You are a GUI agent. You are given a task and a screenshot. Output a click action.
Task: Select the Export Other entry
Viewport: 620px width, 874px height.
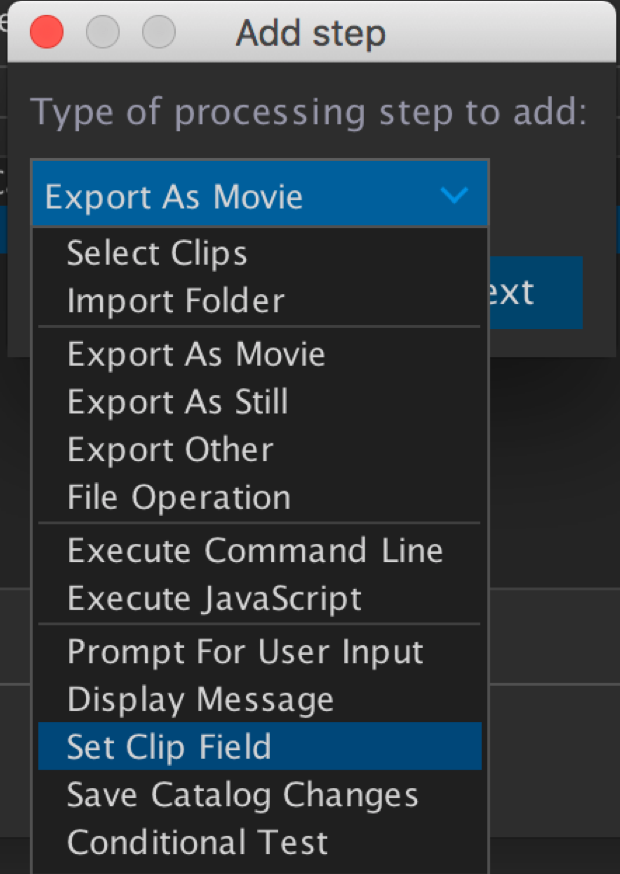click(x=170, y=450)
